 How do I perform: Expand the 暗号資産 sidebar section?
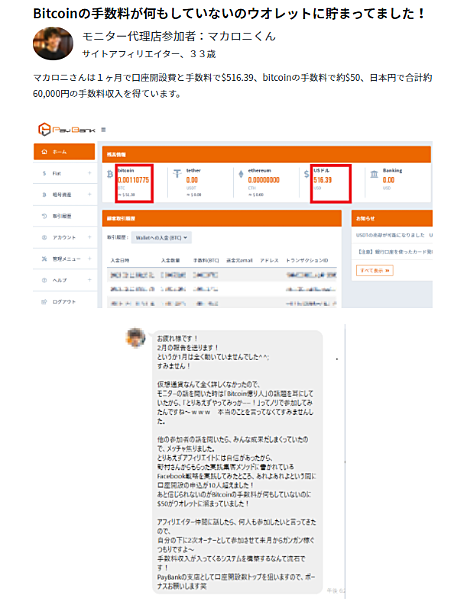[65, 194]
